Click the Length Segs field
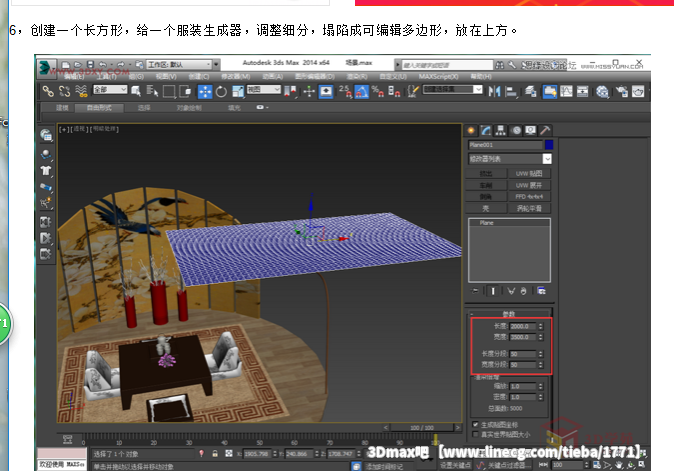 pos(523,354)
